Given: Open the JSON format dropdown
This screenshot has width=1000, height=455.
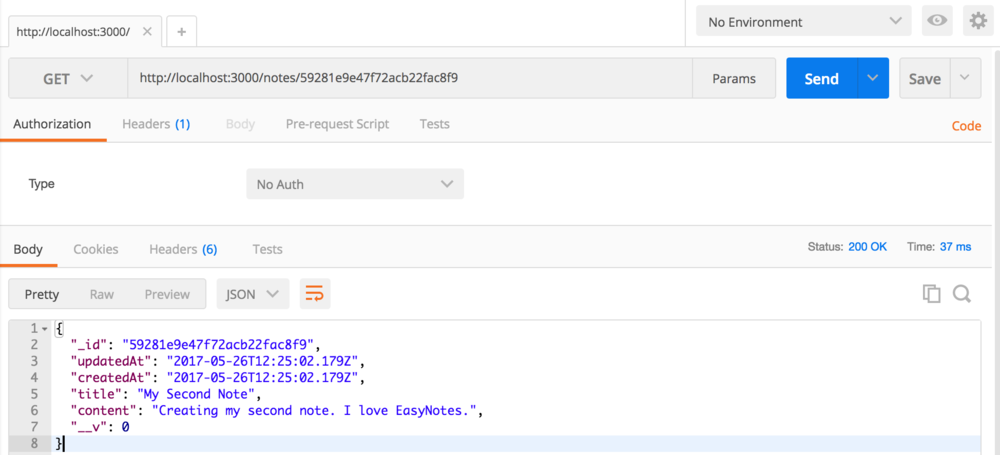Looking at the screenshot, I should 253,294.
